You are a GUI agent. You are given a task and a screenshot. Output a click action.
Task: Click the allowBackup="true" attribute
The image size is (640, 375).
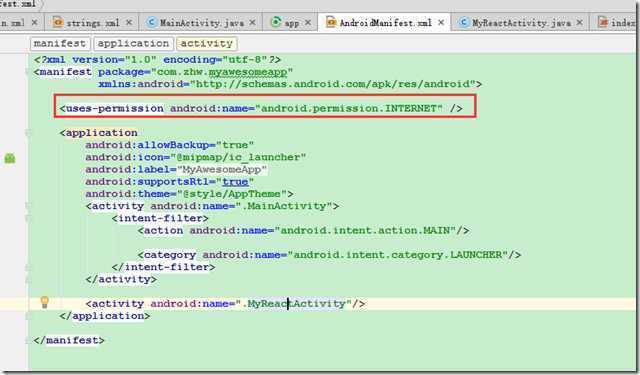[x=169, y=145]
